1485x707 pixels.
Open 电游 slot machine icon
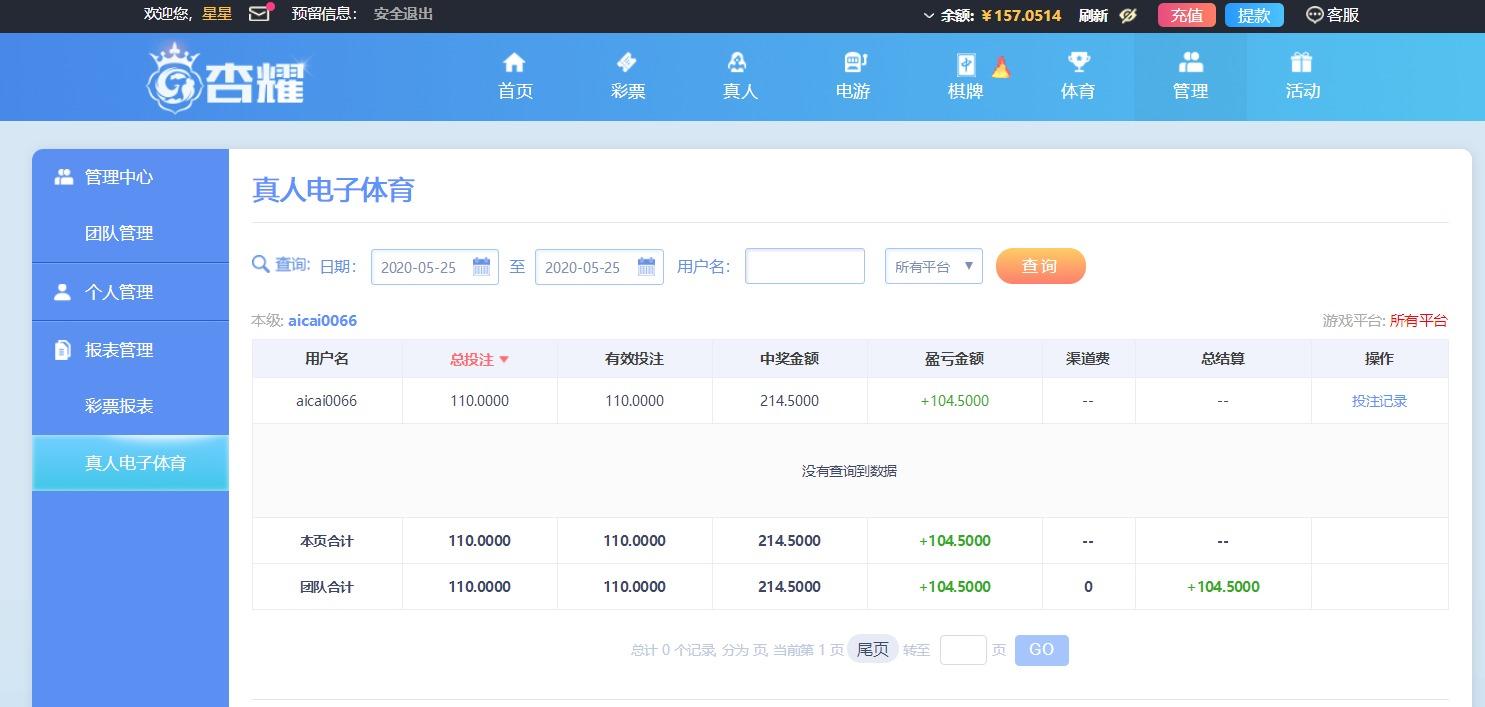point(855,63)
